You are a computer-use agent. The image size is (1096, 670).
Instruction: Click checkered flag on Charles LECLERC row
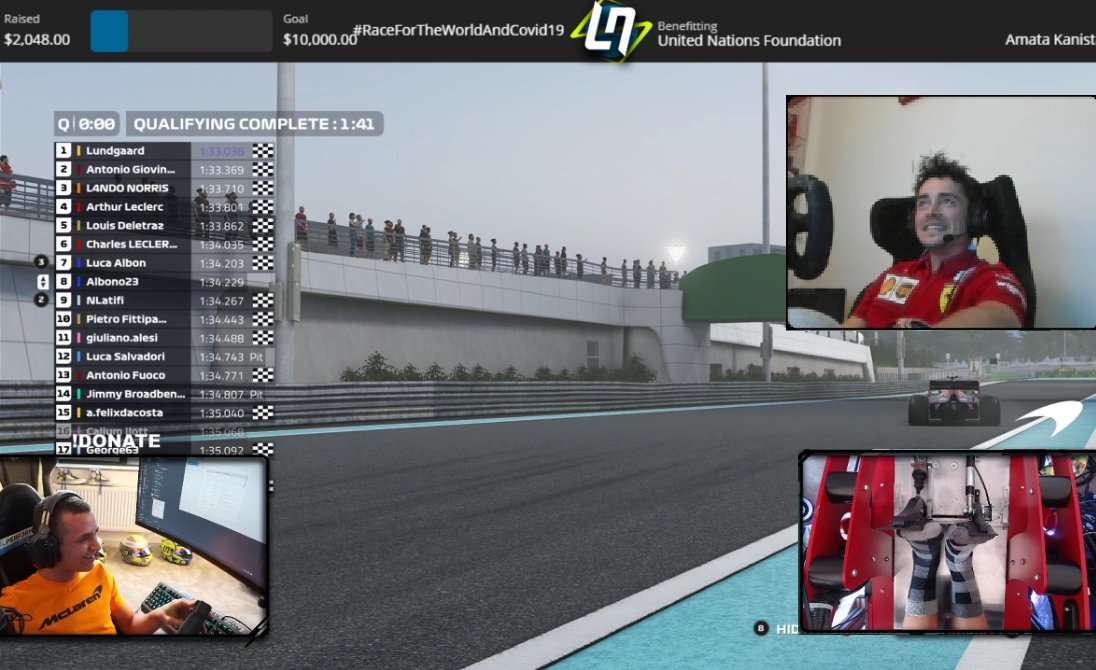[263, 244]
